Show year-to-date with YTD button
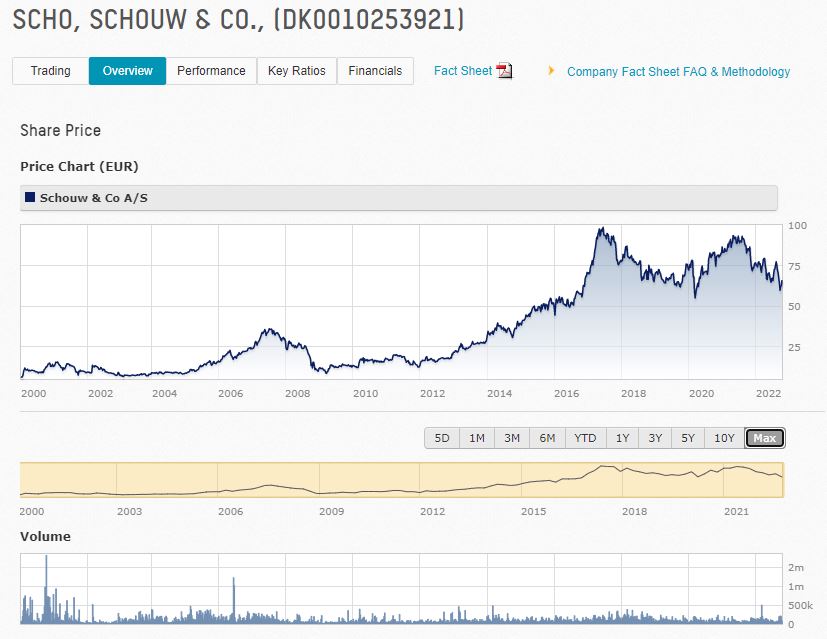The height and width of the screenshot is (639, 827). [x=585, y=438]
